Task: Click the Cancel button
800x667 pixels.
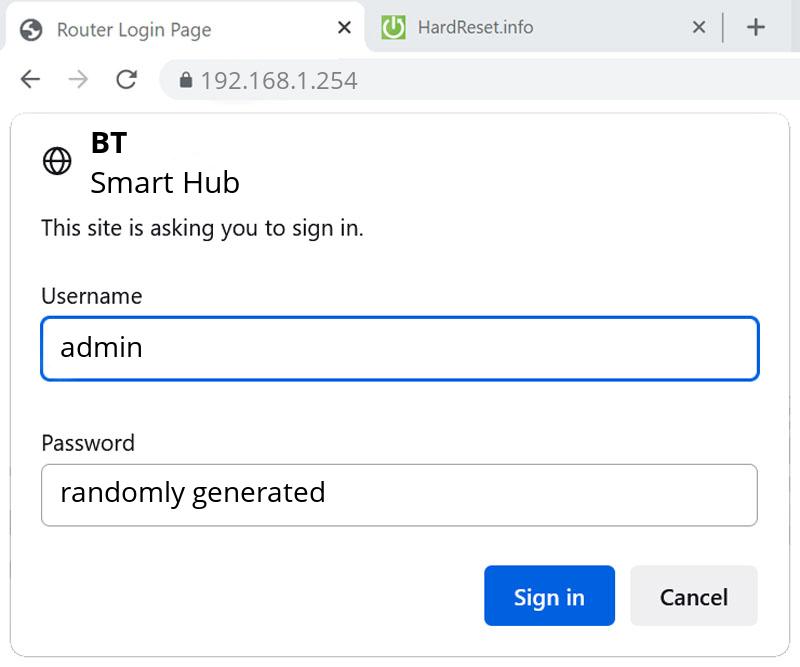Action: tap(694, 596)
